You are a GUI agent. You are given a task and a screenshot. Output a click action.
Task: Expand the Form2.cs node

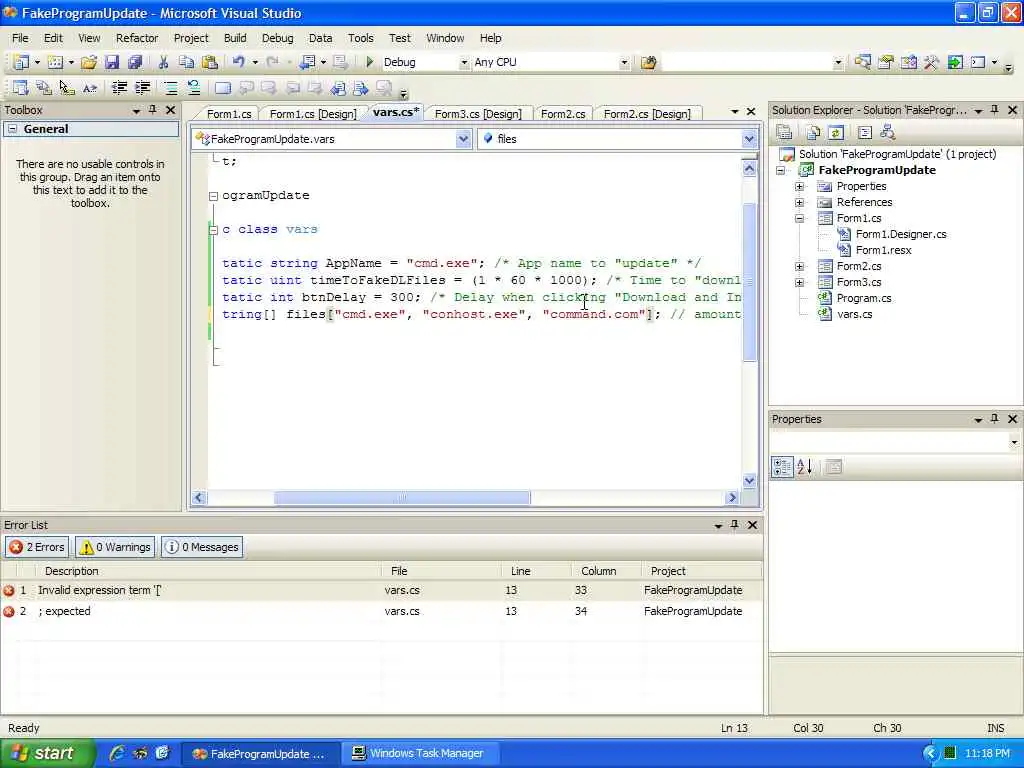pyautogui.click(x=799, y=266)
